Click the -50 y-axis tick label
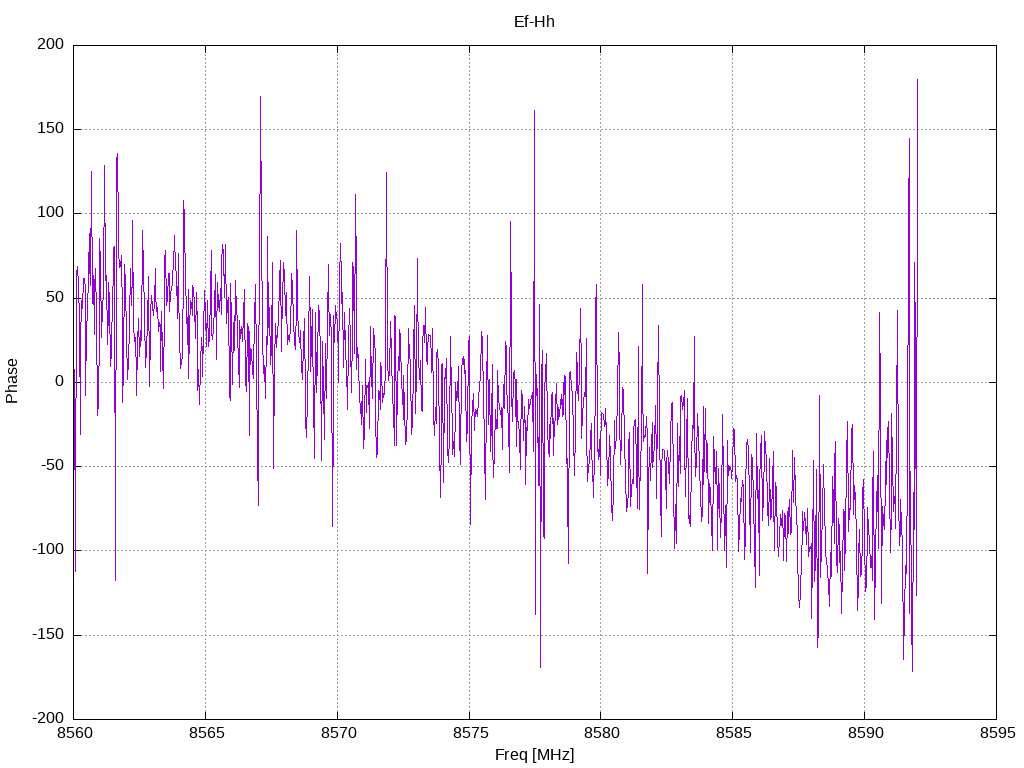 (x=52, y=466)
